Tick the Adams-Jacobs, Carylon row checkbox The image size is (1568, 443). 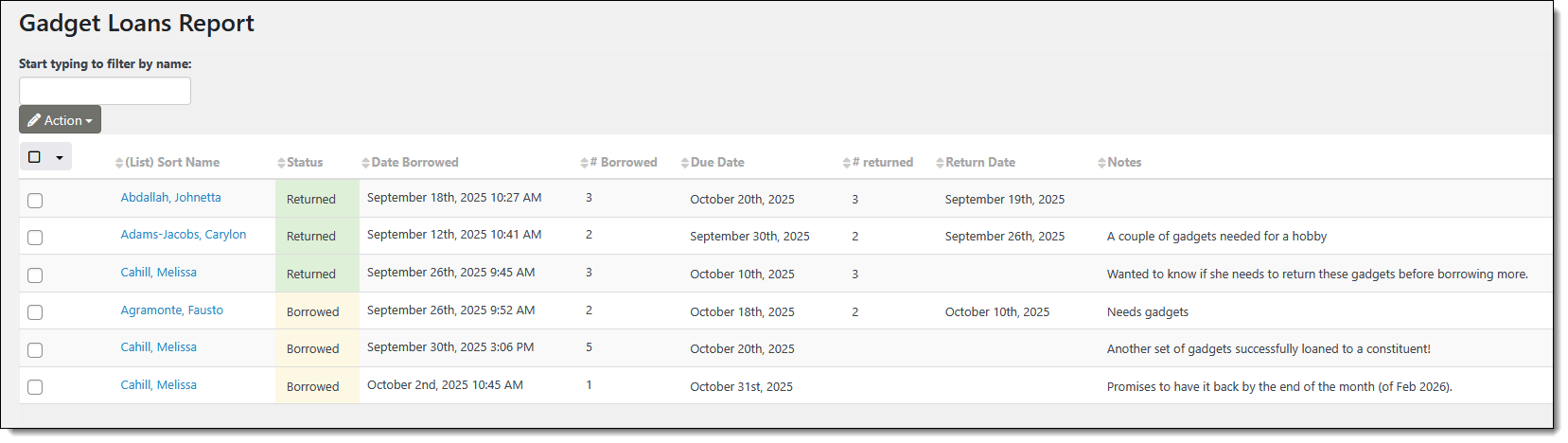coord(35,238)
